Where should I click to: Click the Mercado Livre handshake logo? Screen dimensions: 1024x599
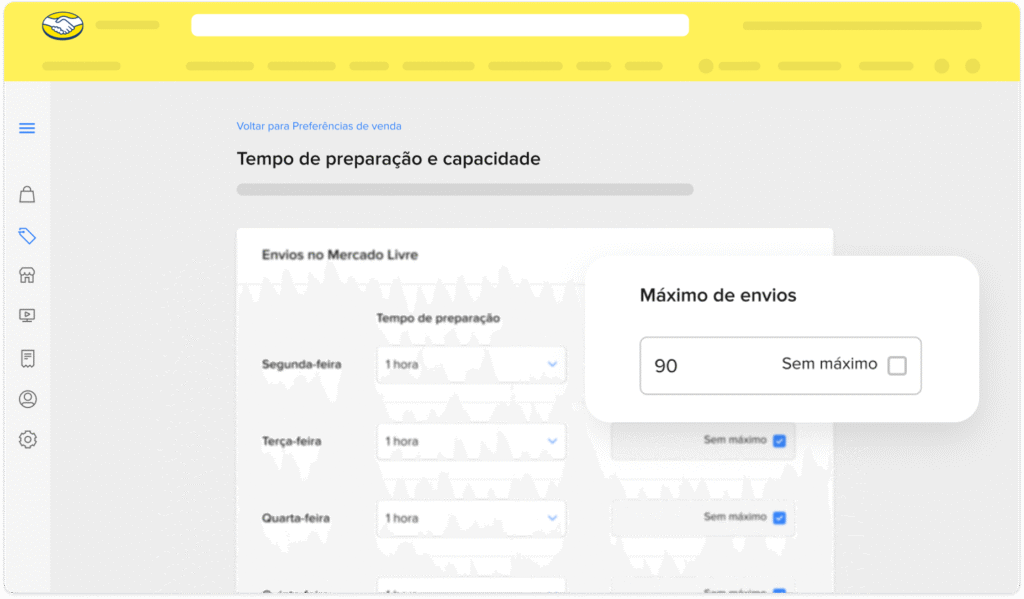[x=63, y=26]
